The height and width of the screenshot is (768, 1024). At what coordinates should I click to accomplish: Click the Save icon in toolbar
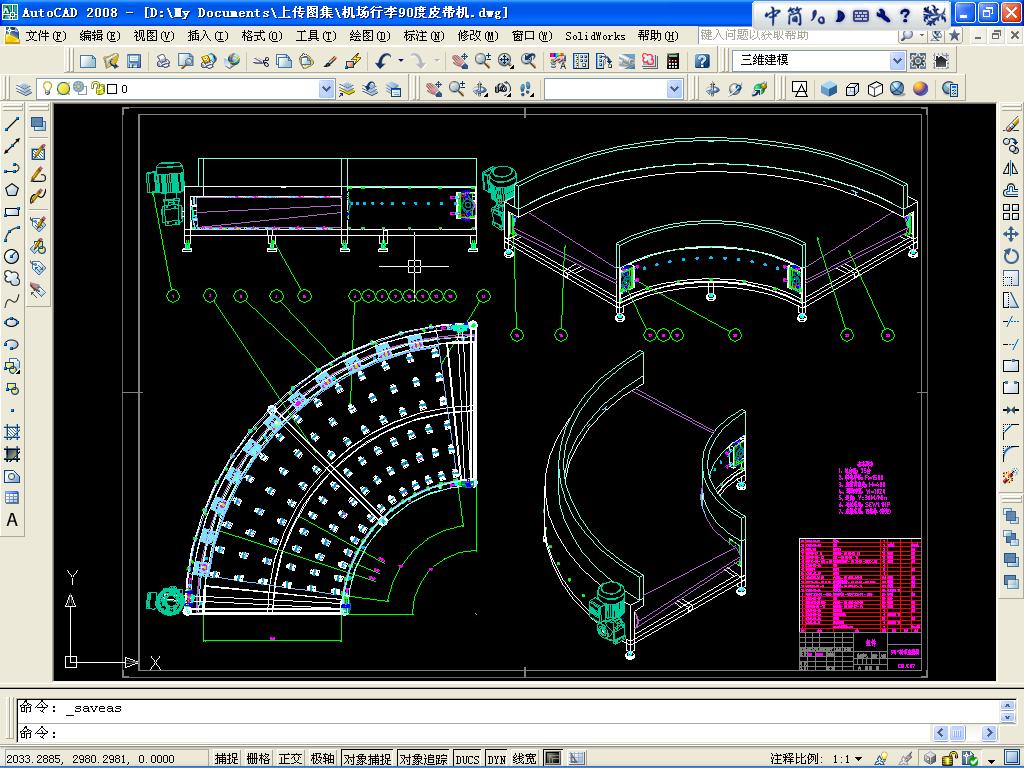coord(134,61)
